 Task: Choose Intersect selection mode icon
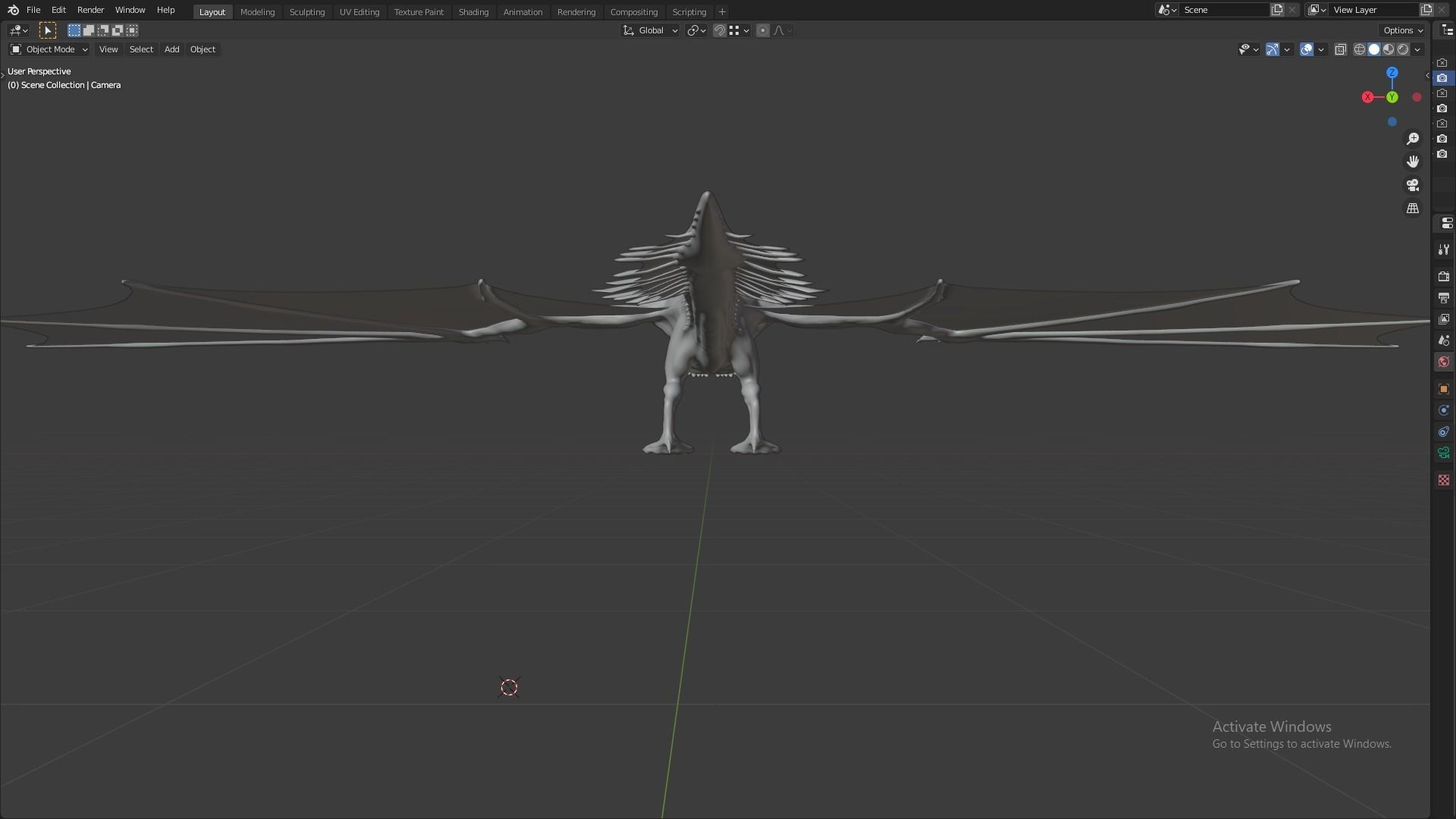[132, 30]
